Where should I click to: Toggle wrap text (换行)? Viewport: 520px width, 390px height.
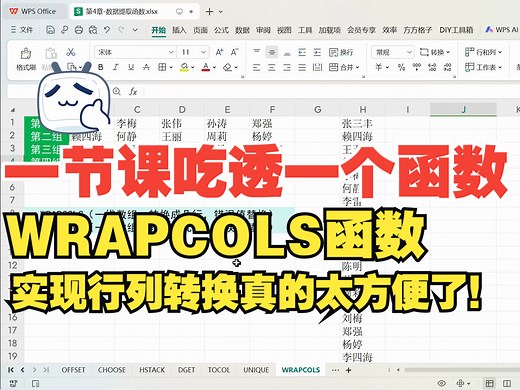point(341,52)
